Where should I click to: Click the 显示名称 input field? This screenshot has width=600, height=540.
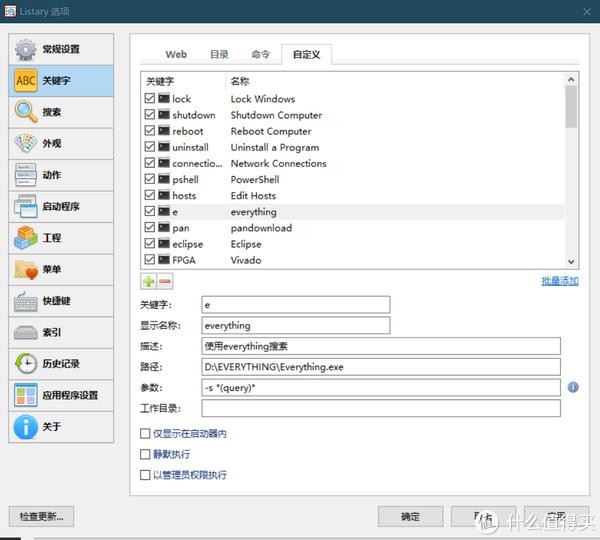tap(296, 325)
